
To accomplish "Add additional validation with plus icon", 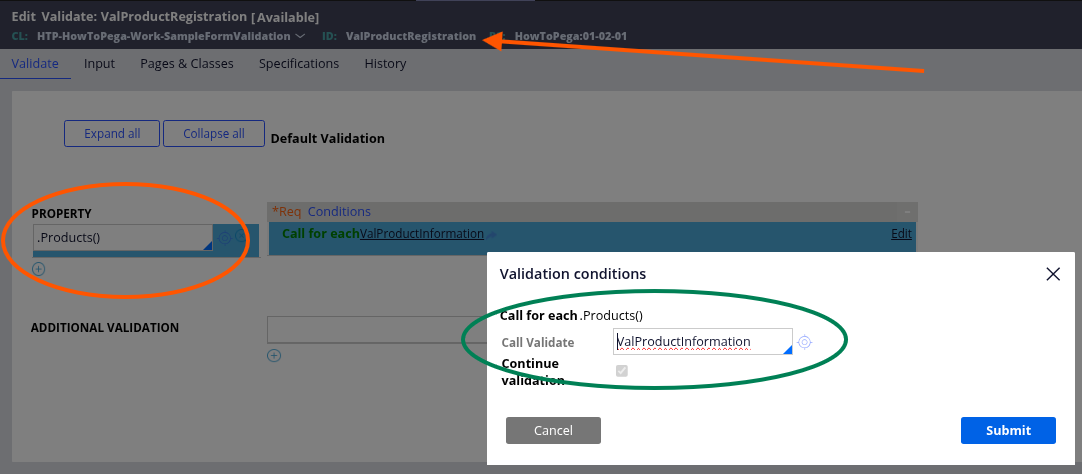I will point(274,355).
